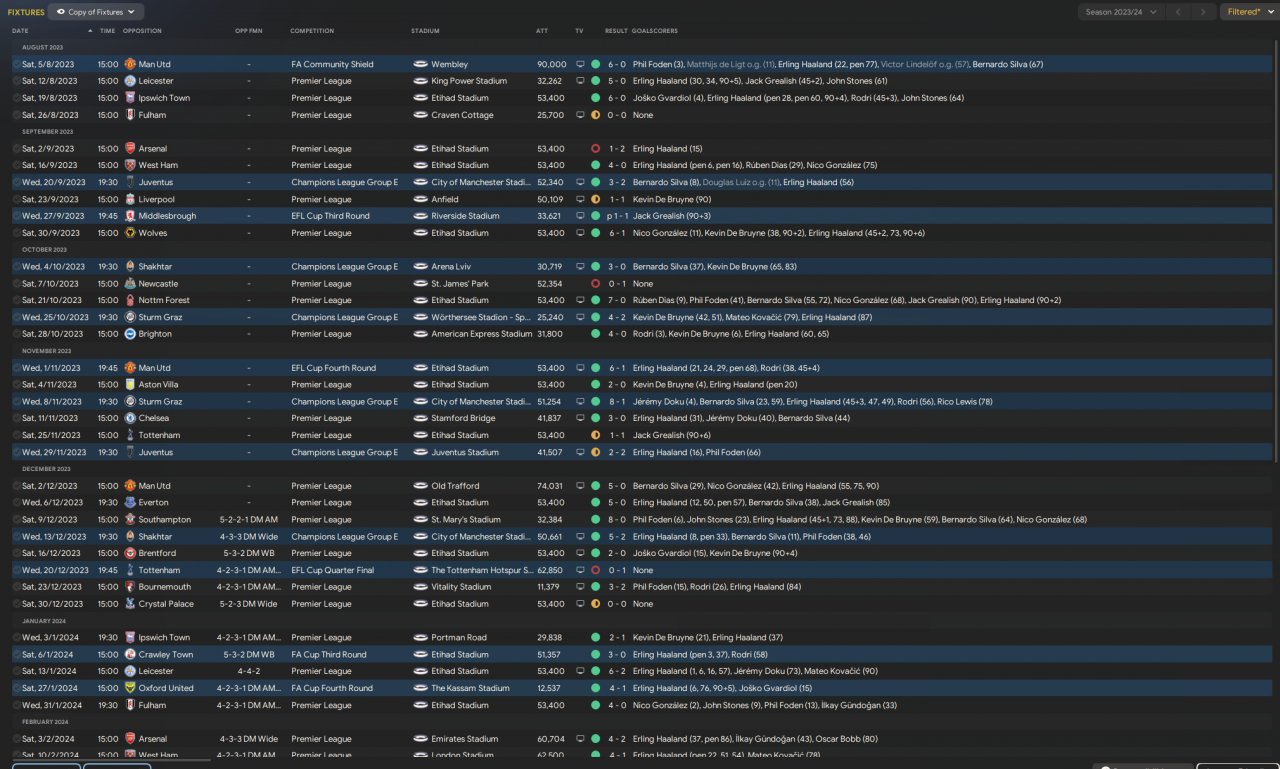Open the EFL Cup Quarter Final competition link
Image resolution: width=1280 pixels, height=769 pixels.
332,570
